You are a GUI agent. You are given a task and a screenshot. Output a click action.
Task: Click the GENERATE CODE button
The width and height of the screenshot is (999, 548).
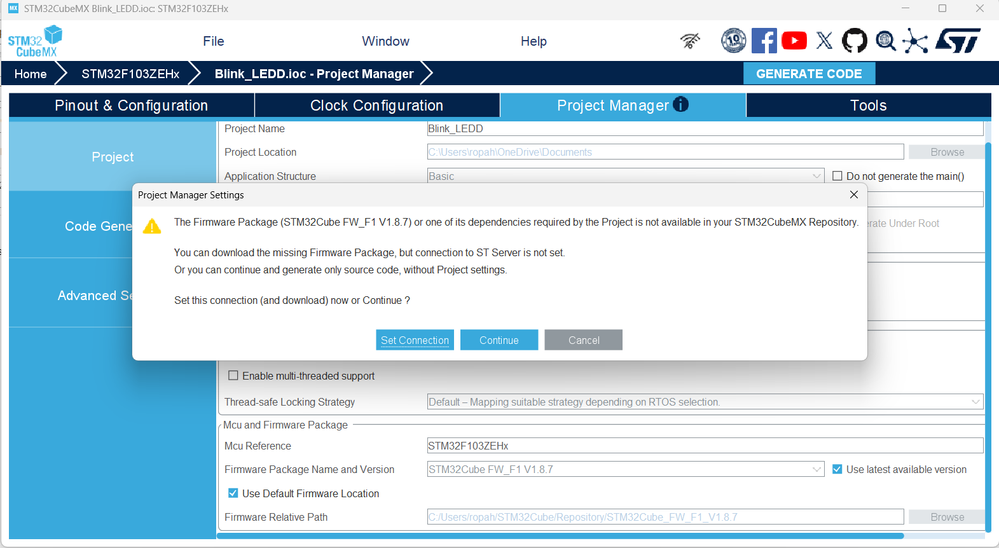pyautogui.click(x=809, y=73)
